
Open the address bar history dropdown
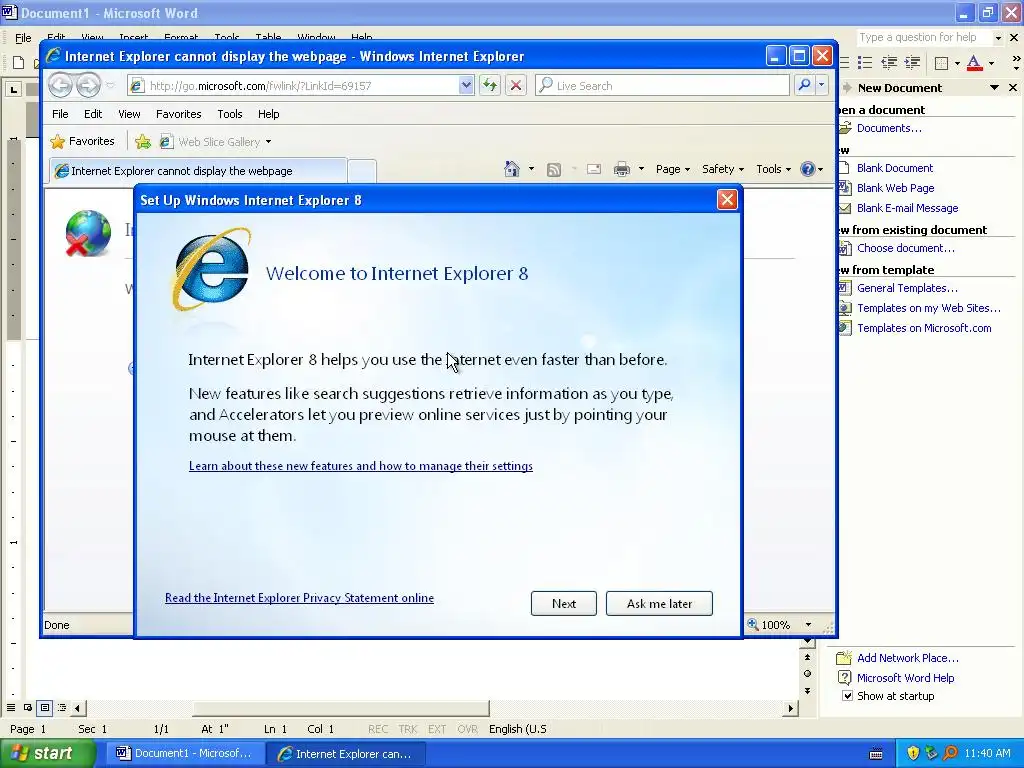466,86
